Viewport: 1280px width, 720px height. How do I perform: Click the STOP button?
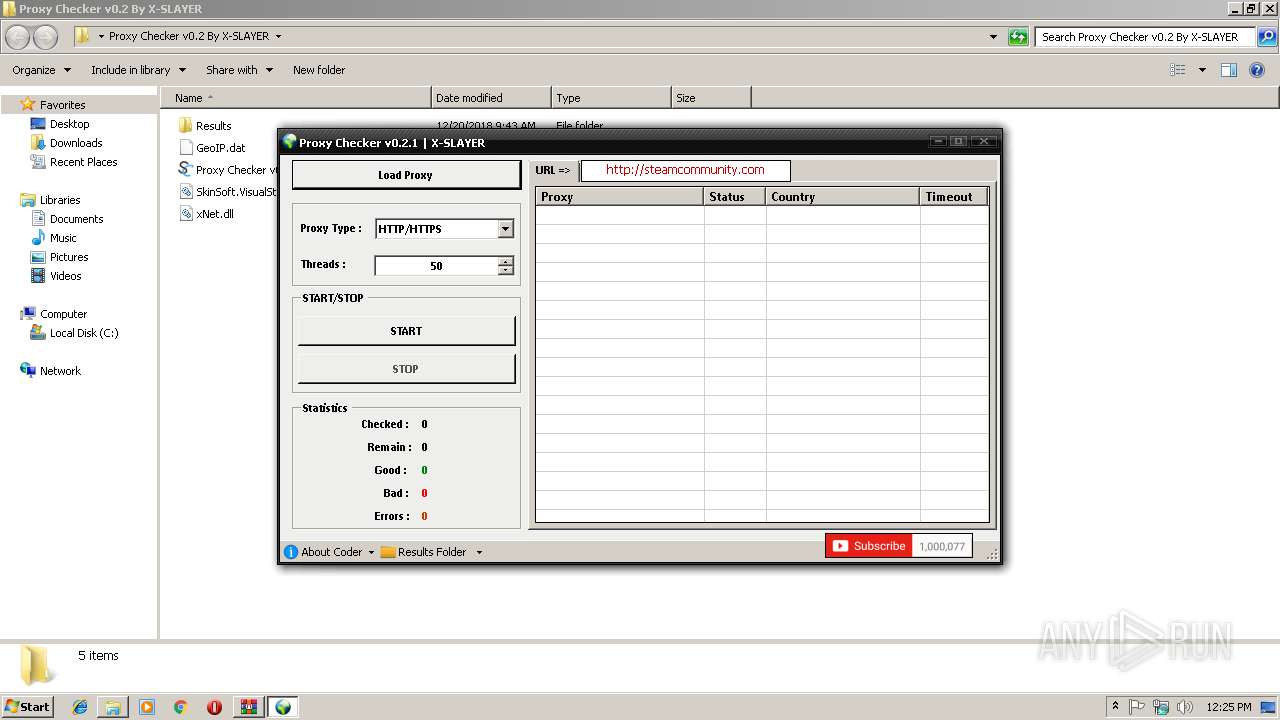coord(406,369)
